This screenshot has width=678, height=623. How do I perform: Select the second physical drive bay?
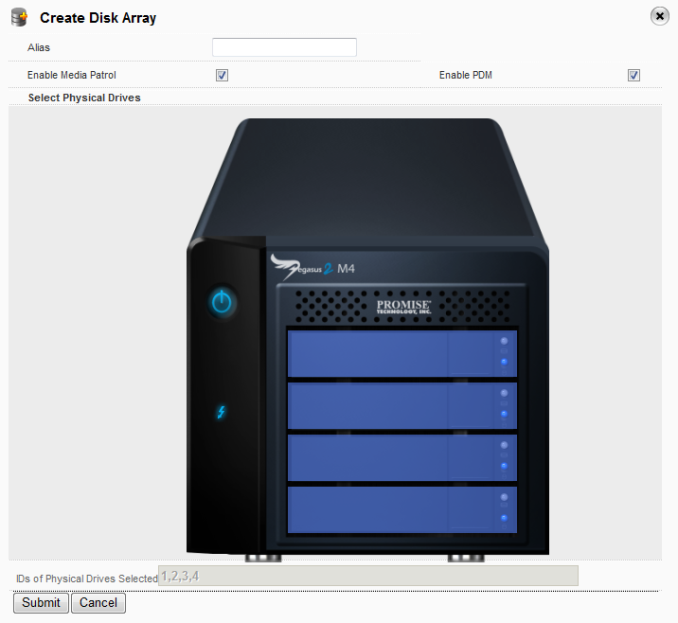402,406
